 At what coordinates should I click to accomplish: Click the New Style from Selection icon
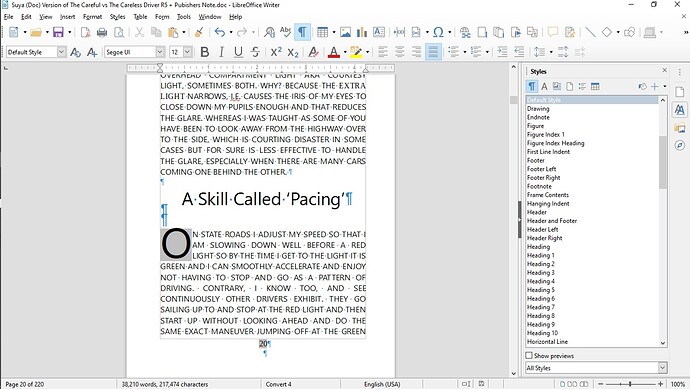[655, 87]
